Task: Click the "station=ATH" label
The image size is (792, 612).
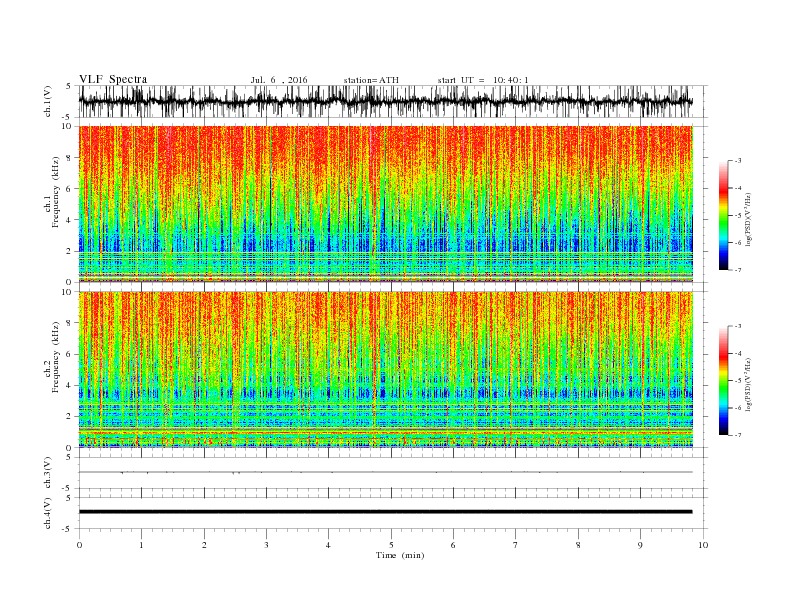Action: coord(371,80)
